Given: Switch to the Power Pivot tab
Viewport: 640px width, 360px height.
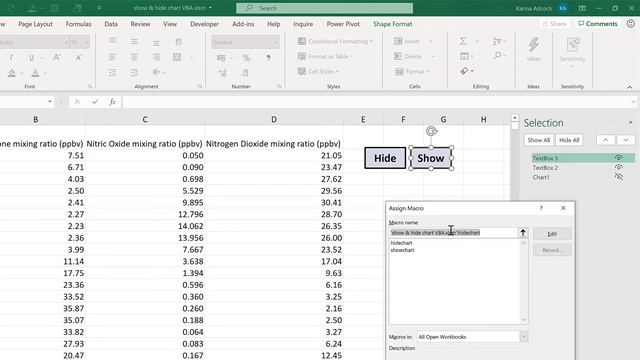Looking at the screenshot, I should (x=343, y=24).
